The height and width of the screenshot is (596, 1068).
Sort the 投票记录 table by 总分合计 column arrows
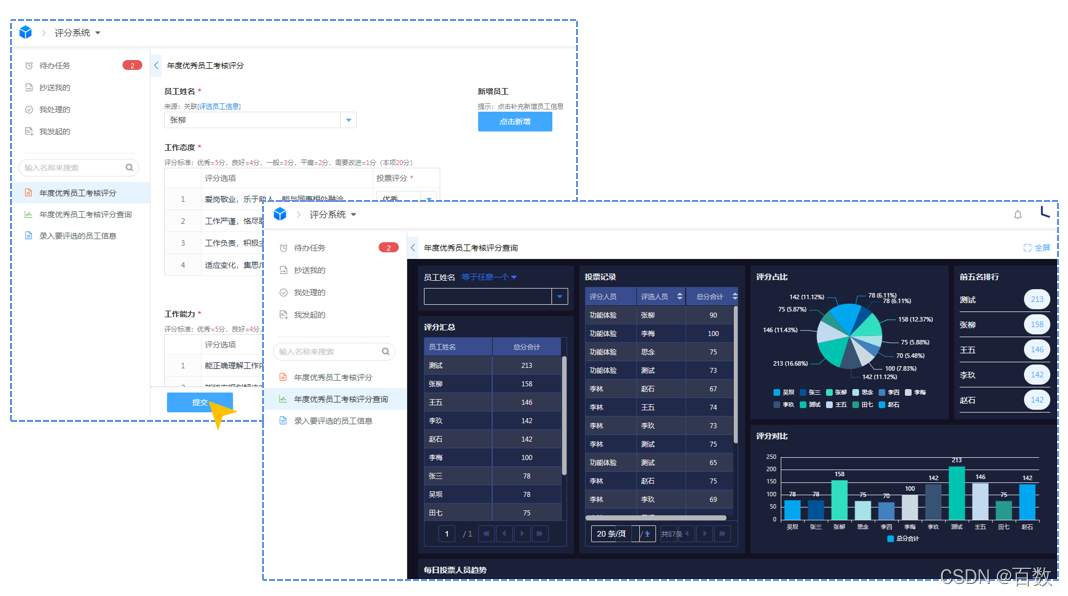pyautogui.click(x=734, y=296)
